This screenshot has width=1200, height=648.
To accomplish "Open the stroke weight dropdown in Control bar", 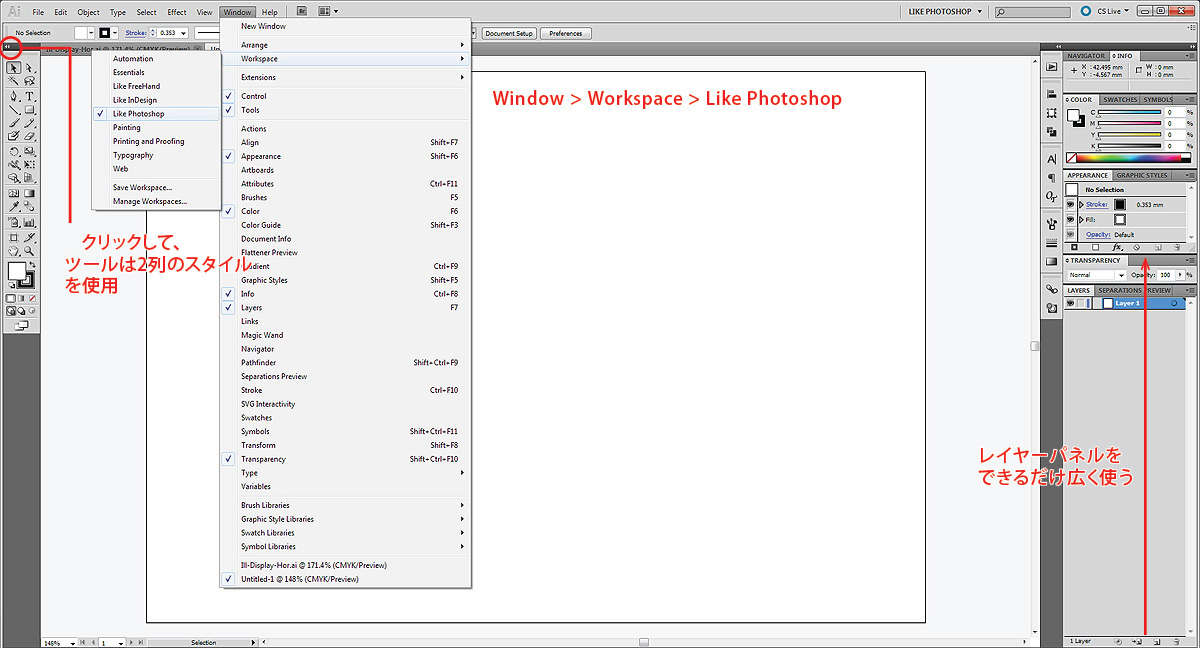I will coord(185,33).
